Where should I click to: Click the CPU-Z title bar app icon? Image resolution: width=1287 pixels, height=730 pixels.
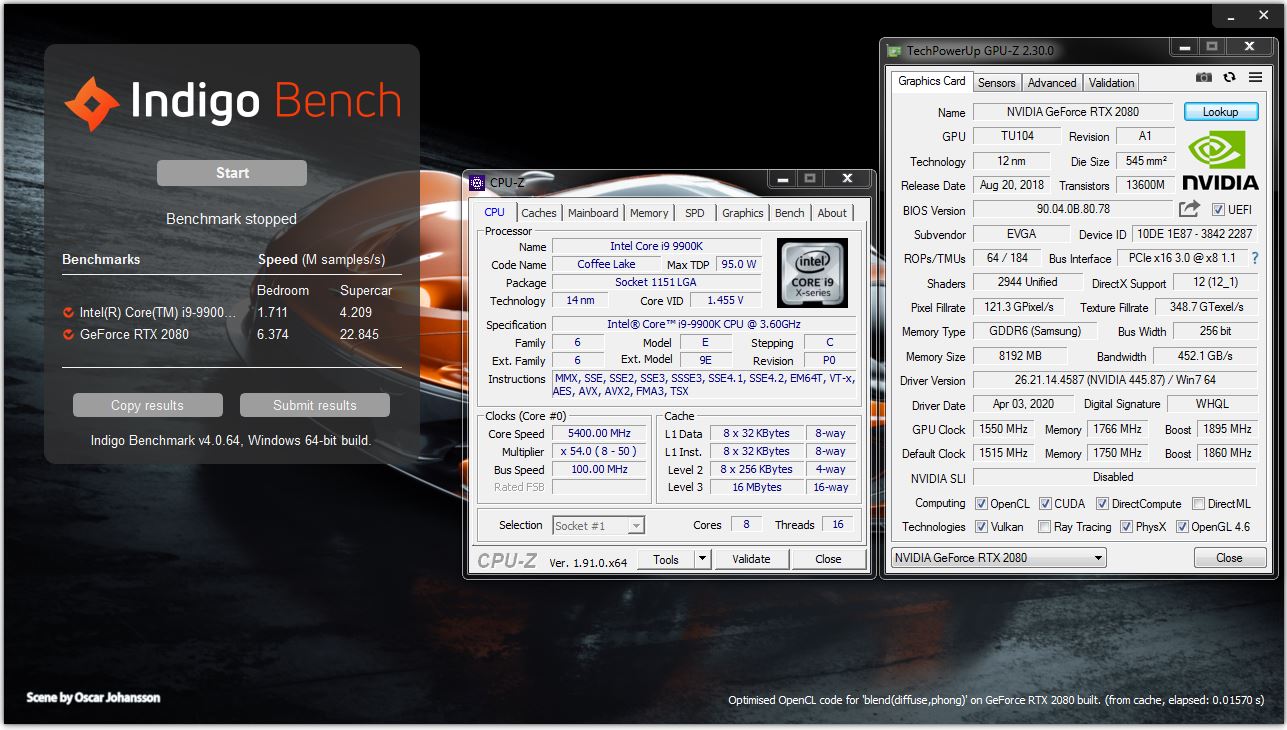[x=477, y=182]
